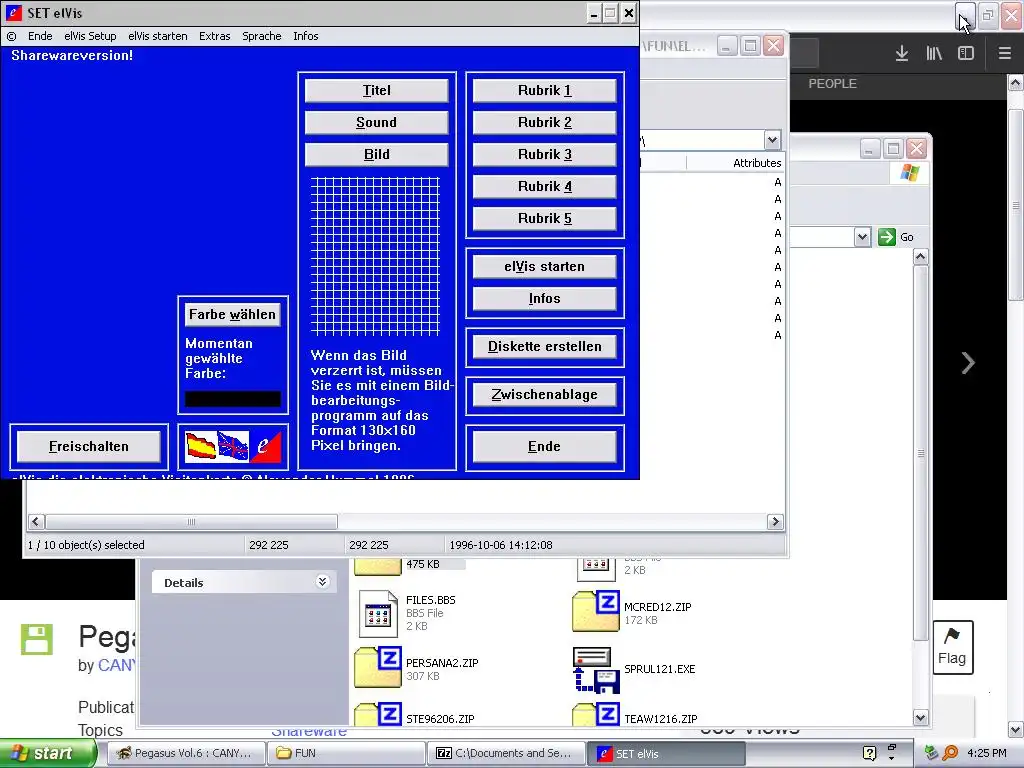Click the 7-Zip horizontal scrollbar right arrow

pos(775,522)
